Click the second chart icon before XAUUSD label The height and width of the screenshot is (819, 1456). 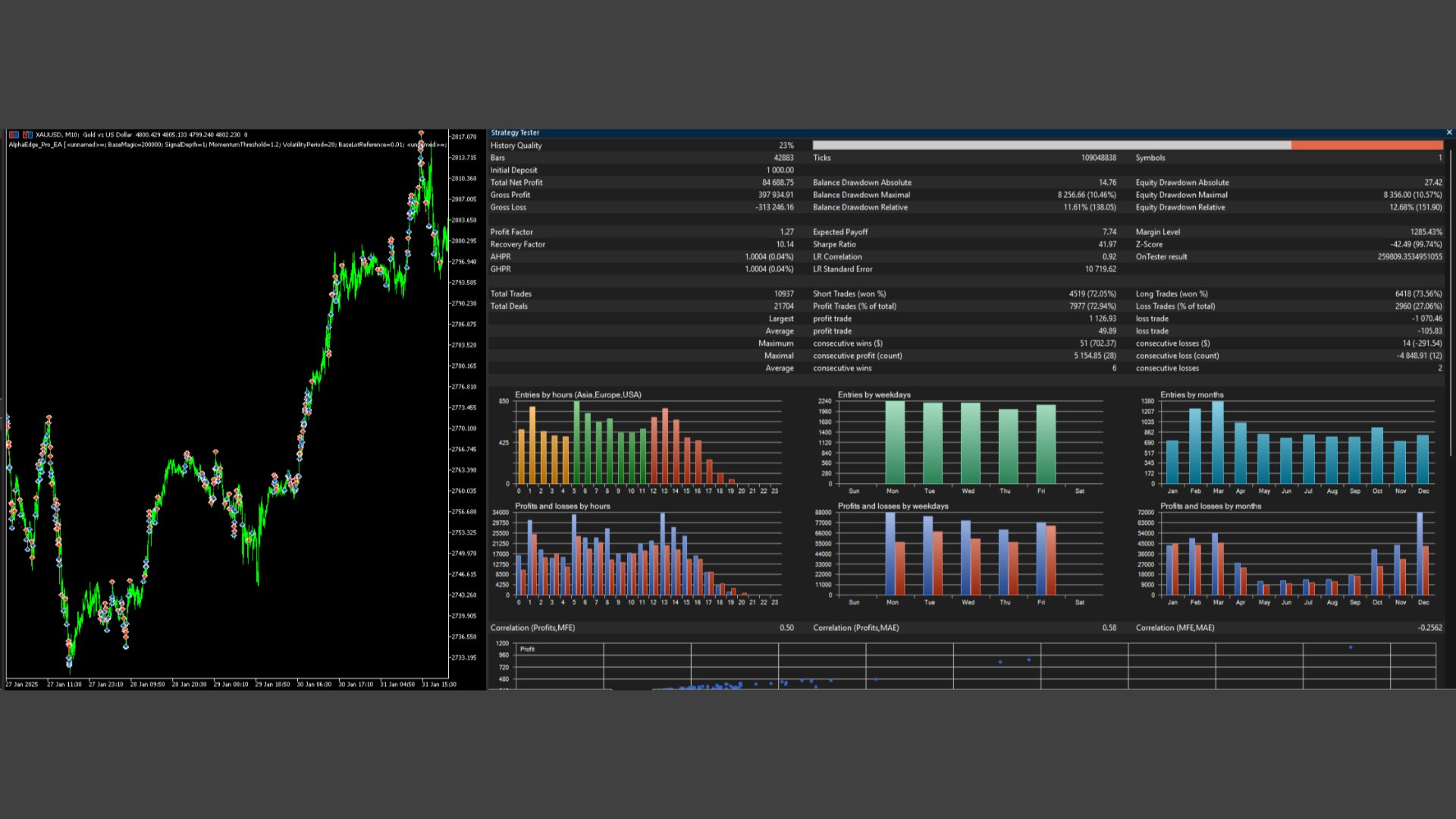tap(27, 134)
